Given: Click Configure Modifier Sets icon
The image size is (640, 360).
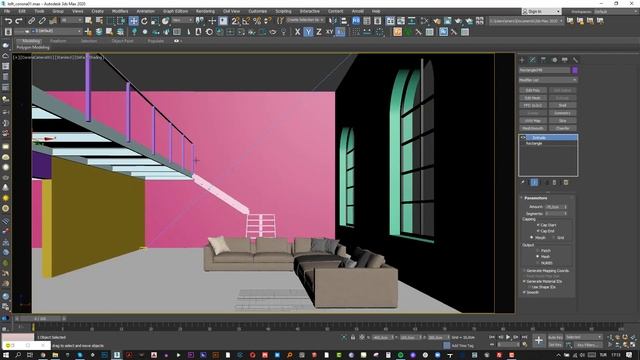Looking at the screenshot, I should click(566, 182).
